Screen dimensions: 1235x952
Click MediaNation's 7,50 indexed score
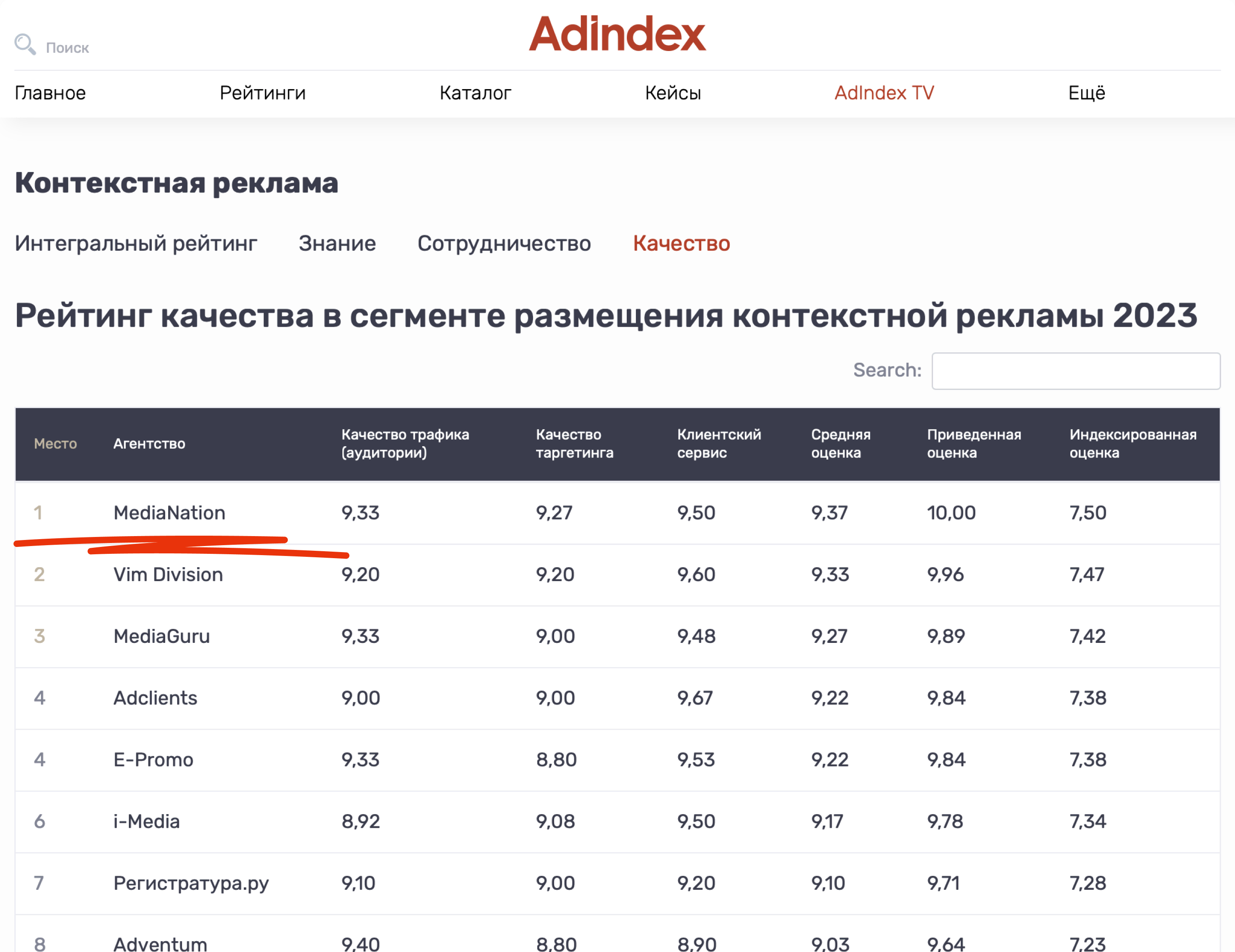[x=1088, y=512]
